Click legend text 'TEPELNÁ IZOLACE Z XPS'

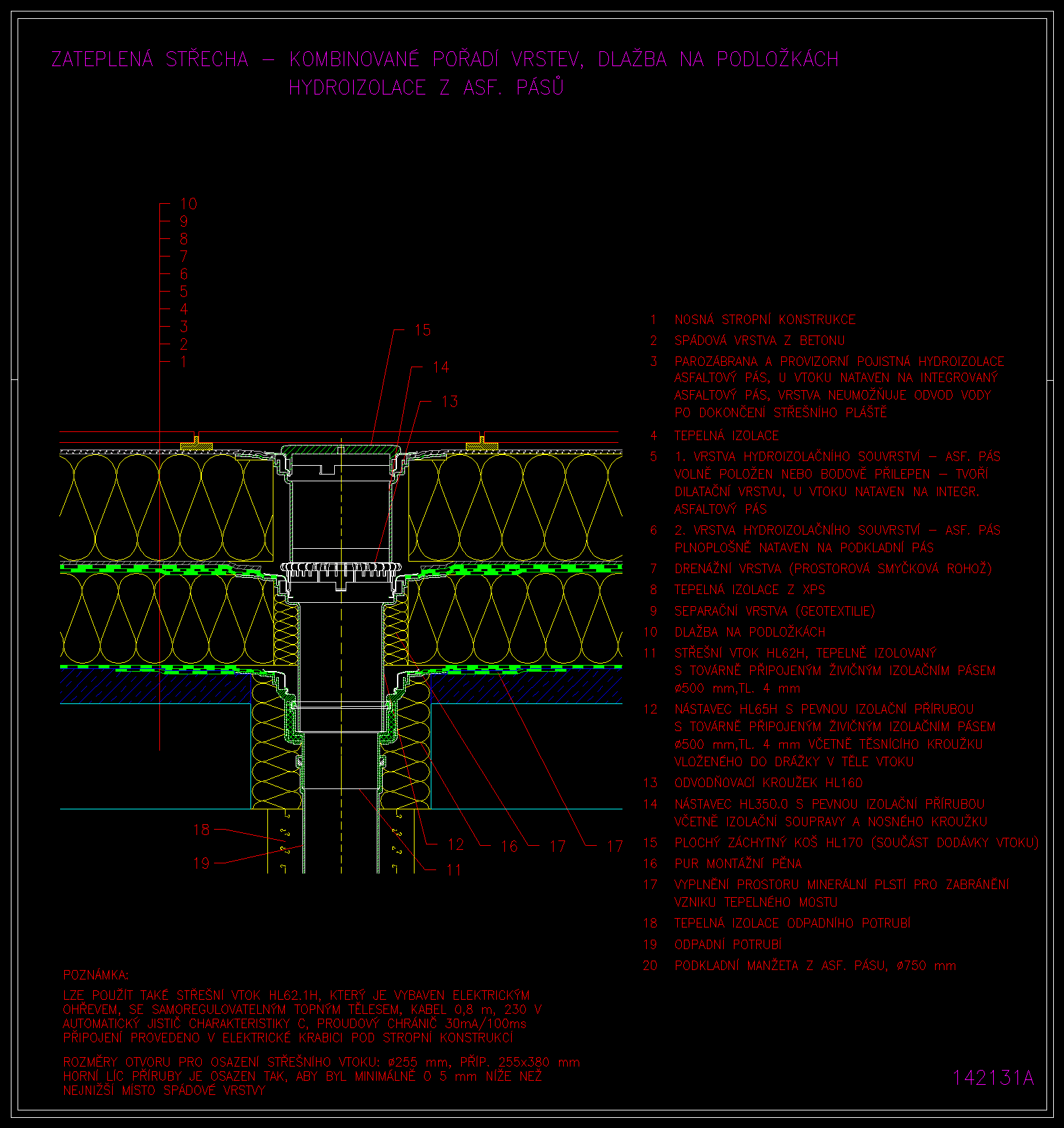749,589
